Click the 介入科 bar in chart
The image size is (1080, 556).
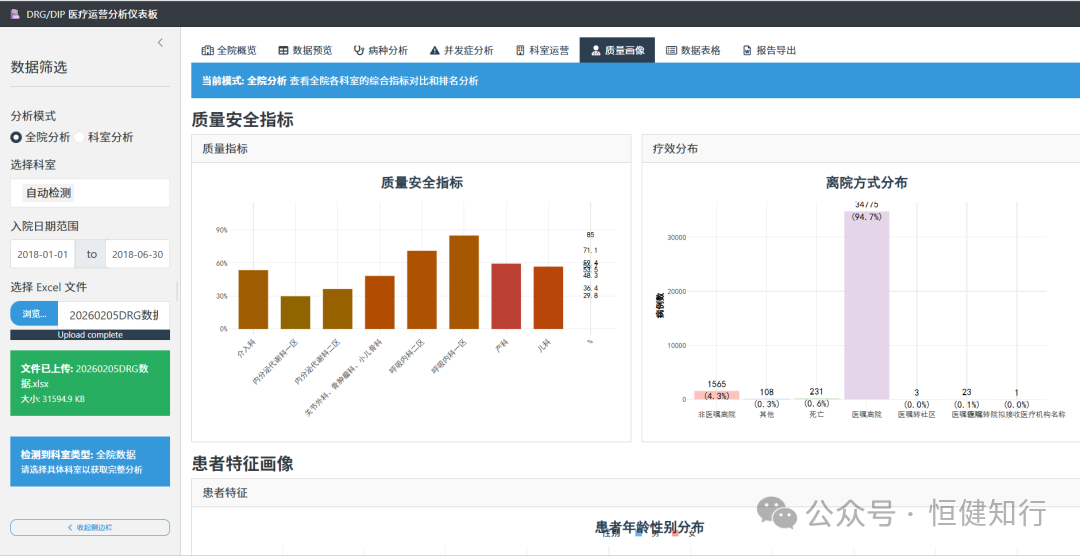pos(253,299)
